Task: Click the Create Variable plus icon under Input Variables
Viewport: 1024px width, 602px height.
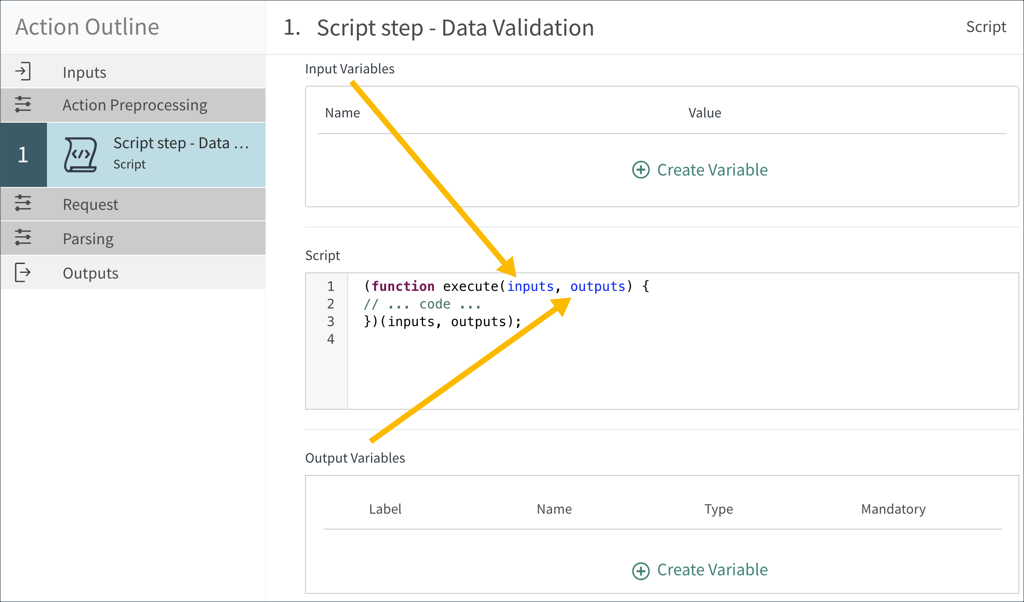Action: point(640,170)
